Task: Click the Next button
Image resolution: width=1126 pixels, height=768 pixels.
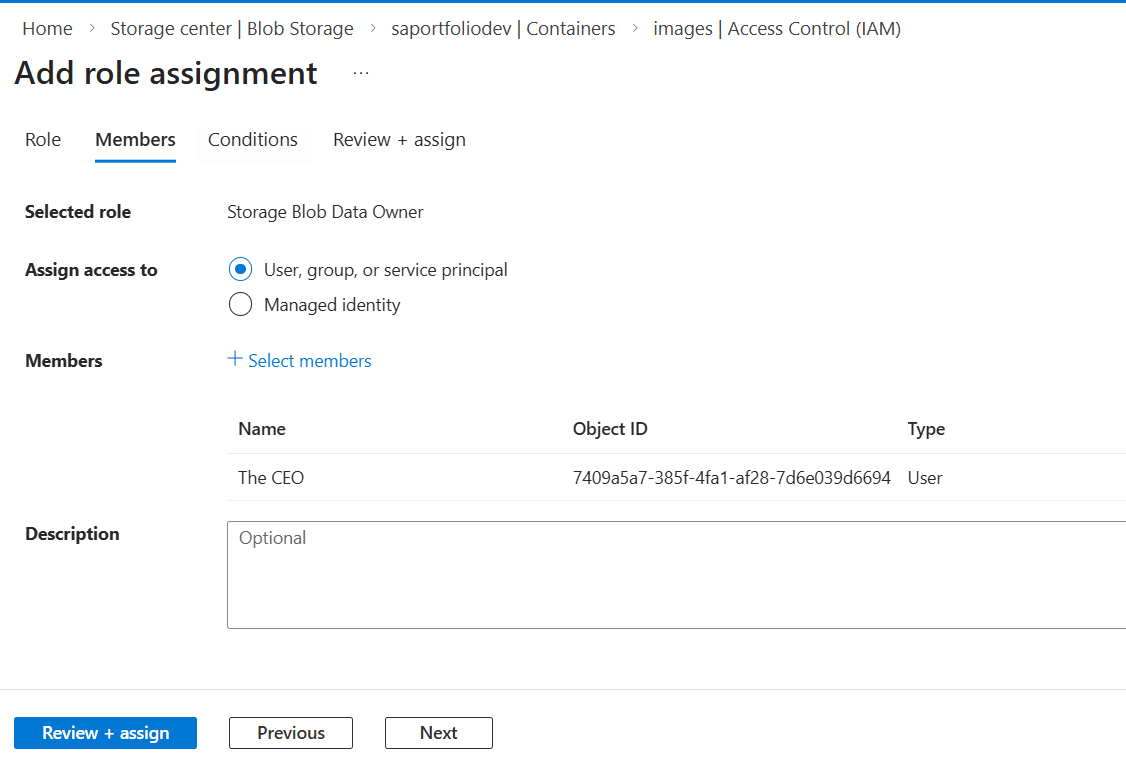Action: (438, 733)
